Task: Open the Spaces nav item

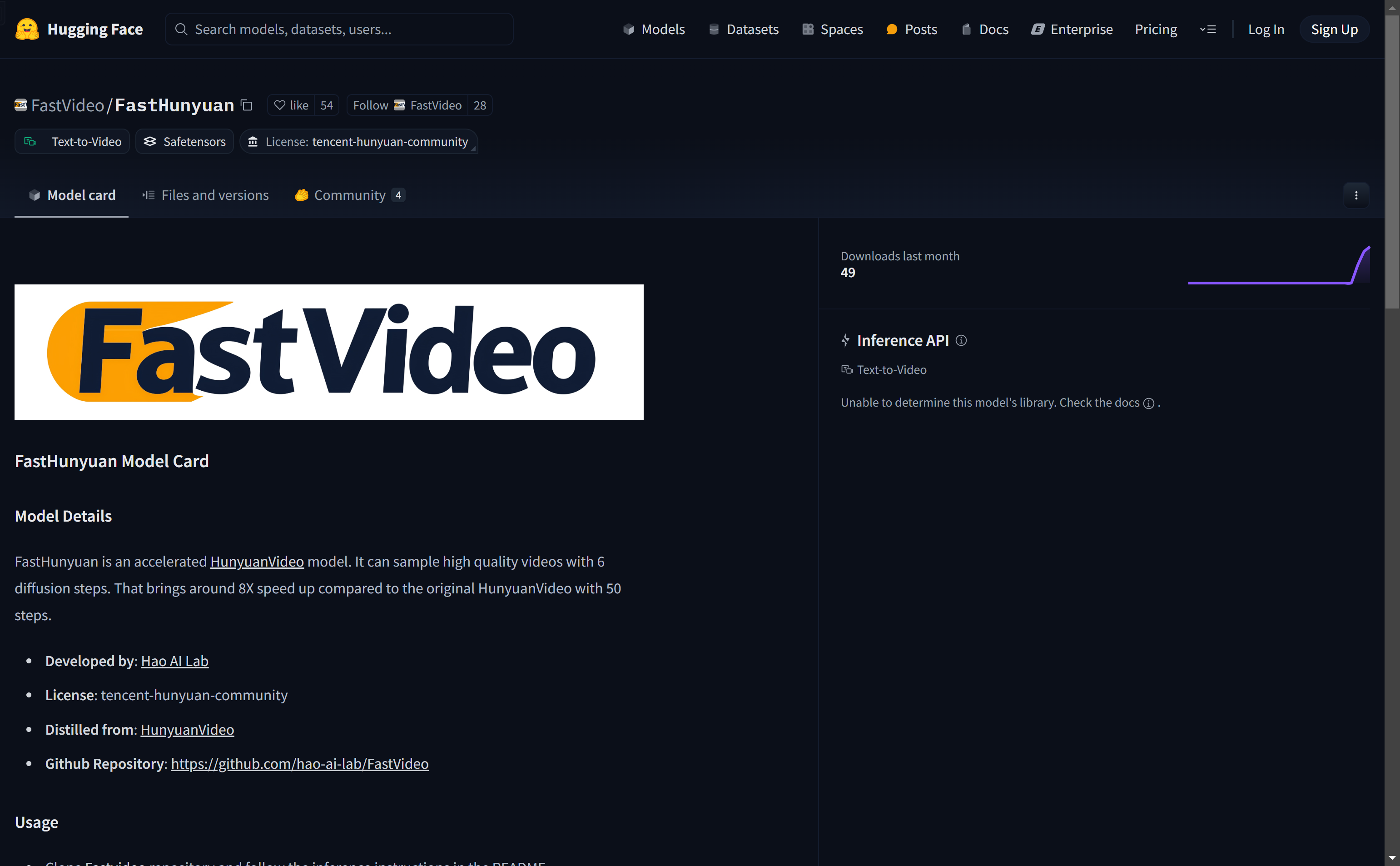Action: [x=833, y=29]
